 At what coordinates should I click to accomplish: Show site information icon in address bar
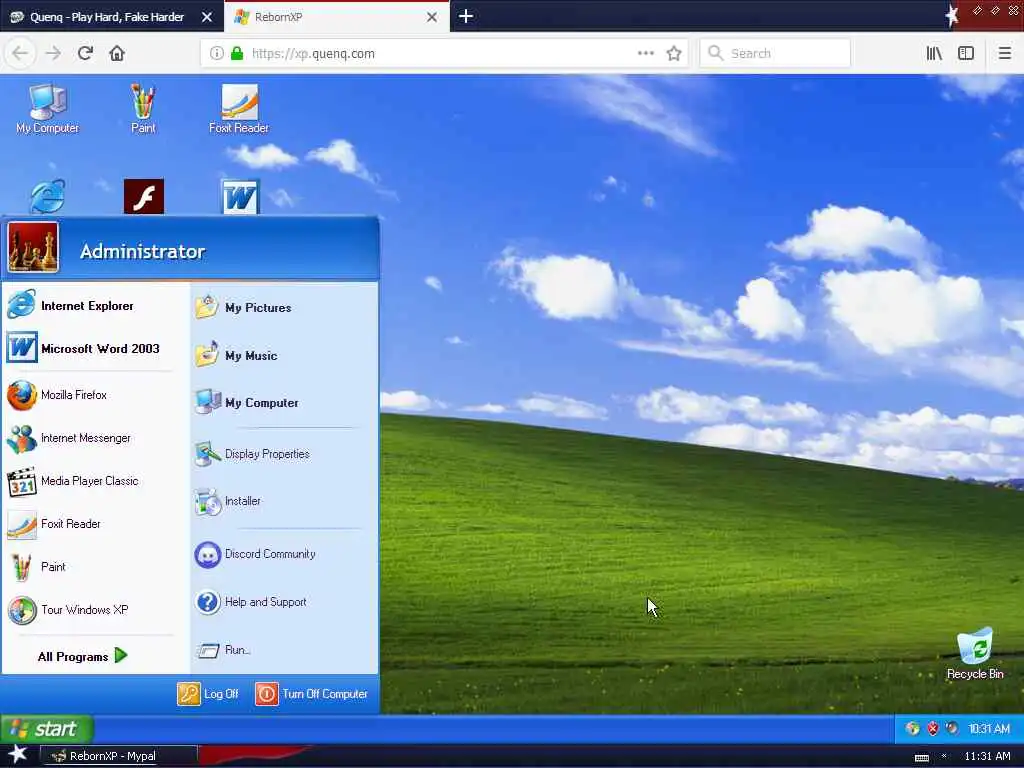tap(217, 54)
